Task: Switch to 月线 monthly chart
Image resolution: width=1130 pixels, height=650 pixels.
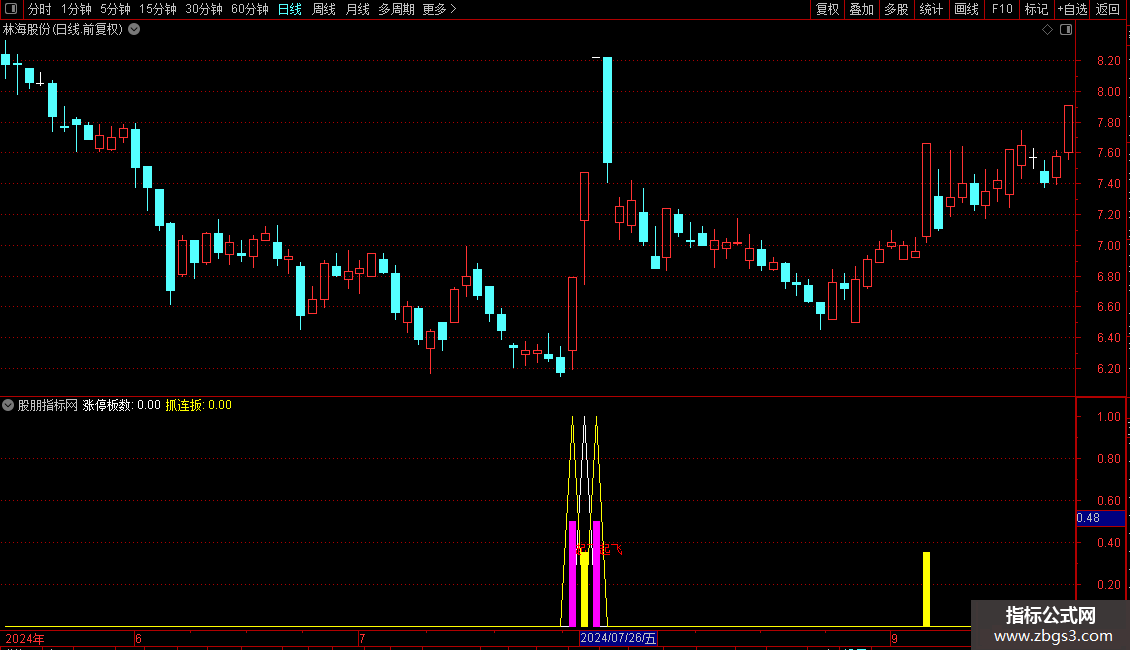Action: click(x=357, y=9)
